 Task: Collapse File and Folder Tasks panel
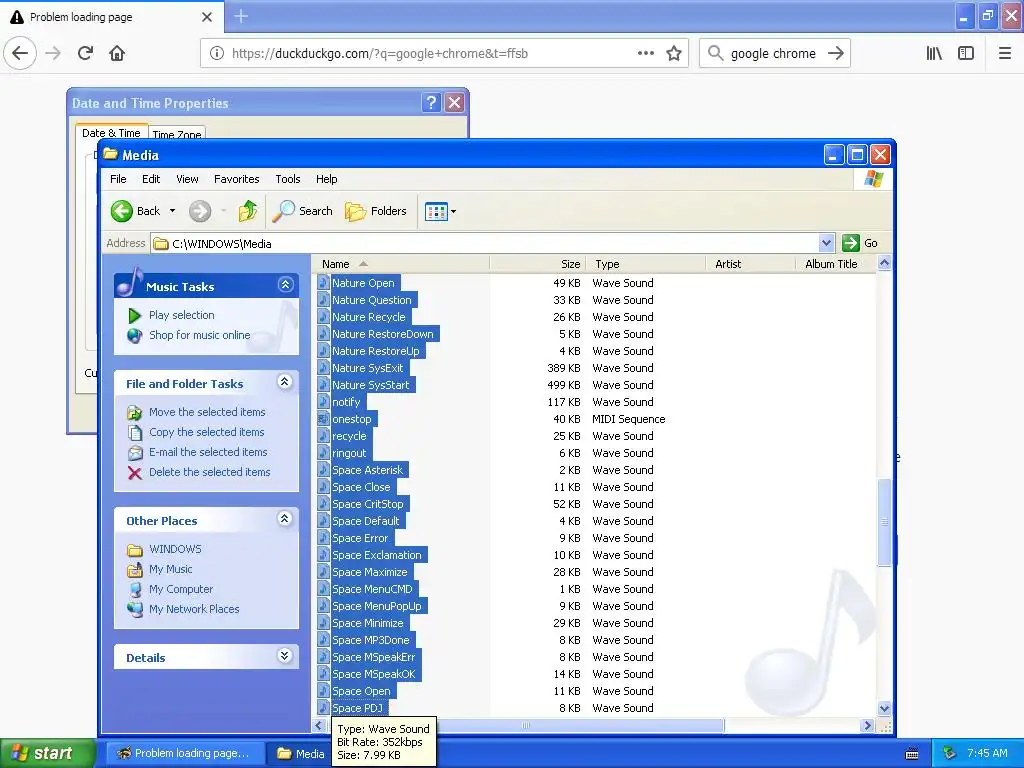285,382
